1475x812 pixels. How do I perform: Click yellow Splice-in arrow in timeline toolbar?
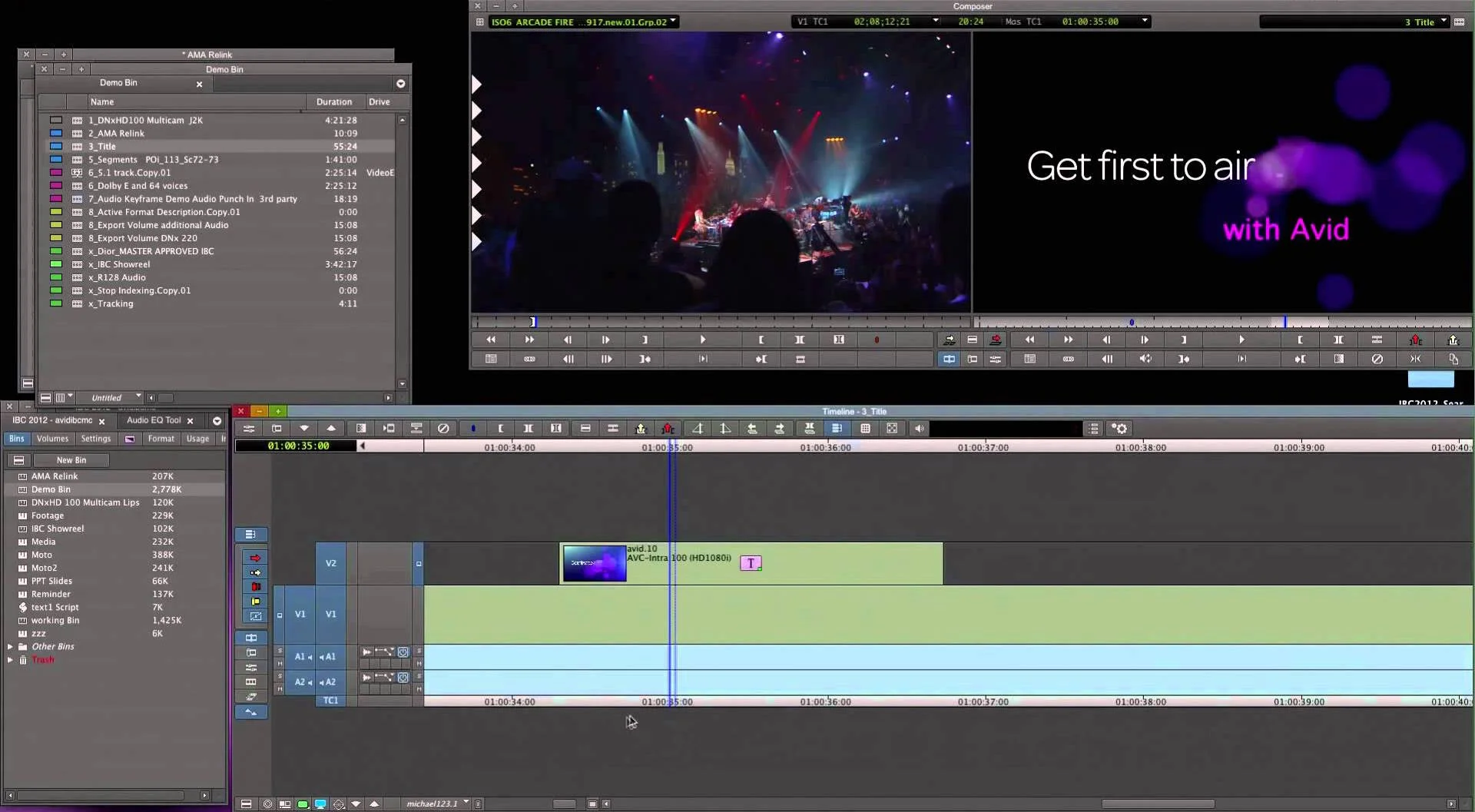(x=641, y=429)
